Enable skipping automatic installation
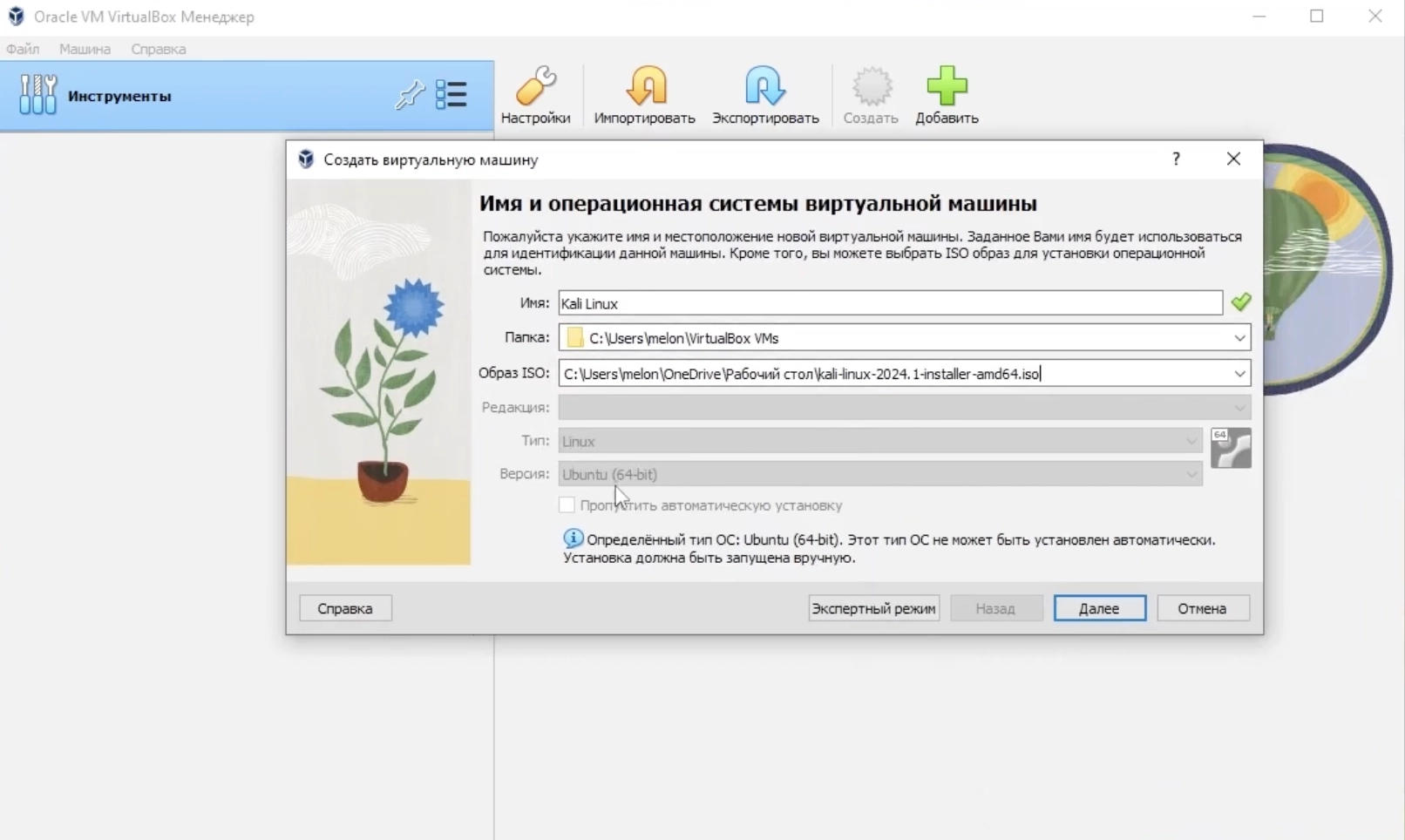1405x840 pixels. click(567, 505)
